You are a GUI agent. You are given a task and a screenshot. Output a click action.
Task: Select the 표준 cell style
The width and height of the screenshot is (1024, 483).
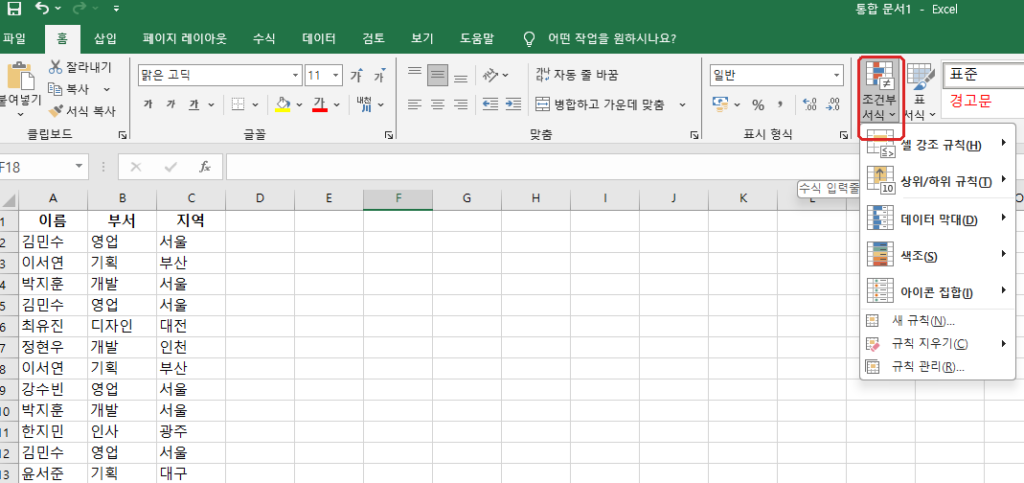pyautogui.click(x=983, y=74)
